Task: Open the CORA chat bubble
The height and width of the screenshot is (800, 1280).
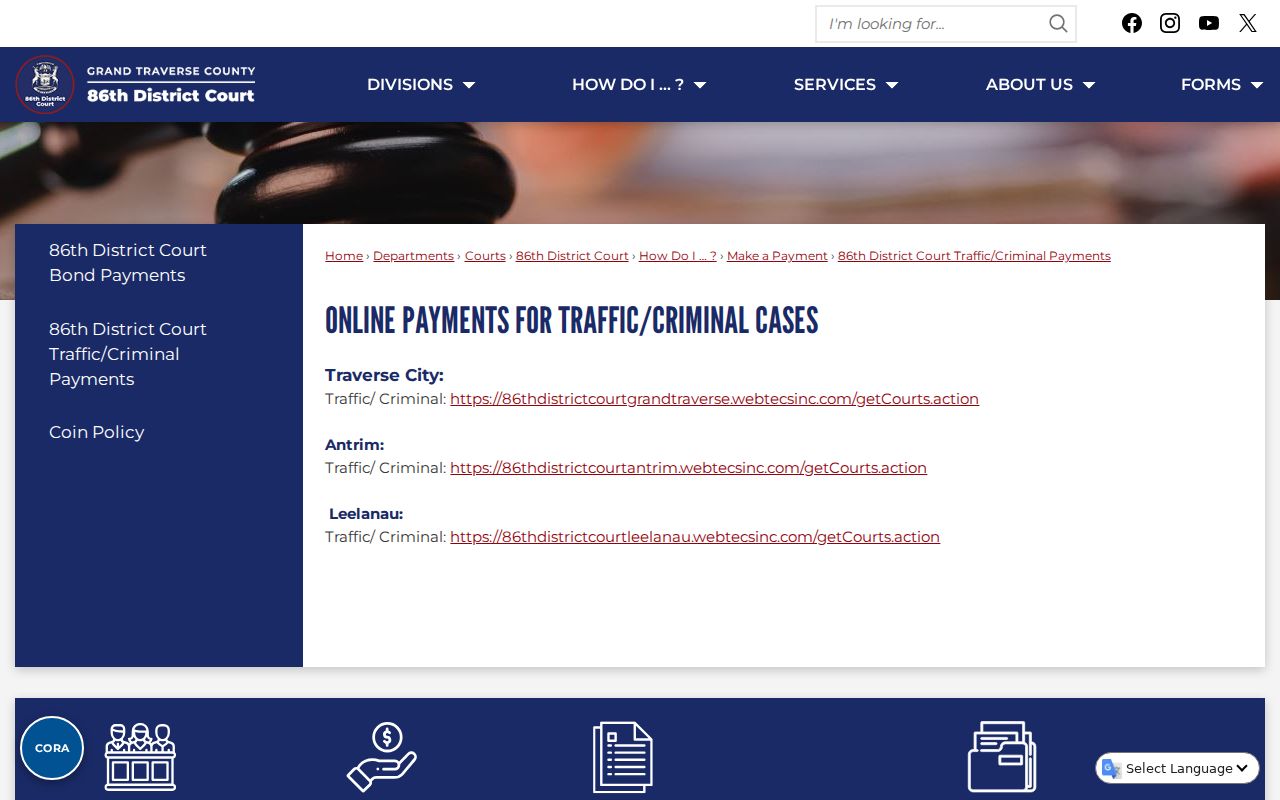Action: (52, 748)
